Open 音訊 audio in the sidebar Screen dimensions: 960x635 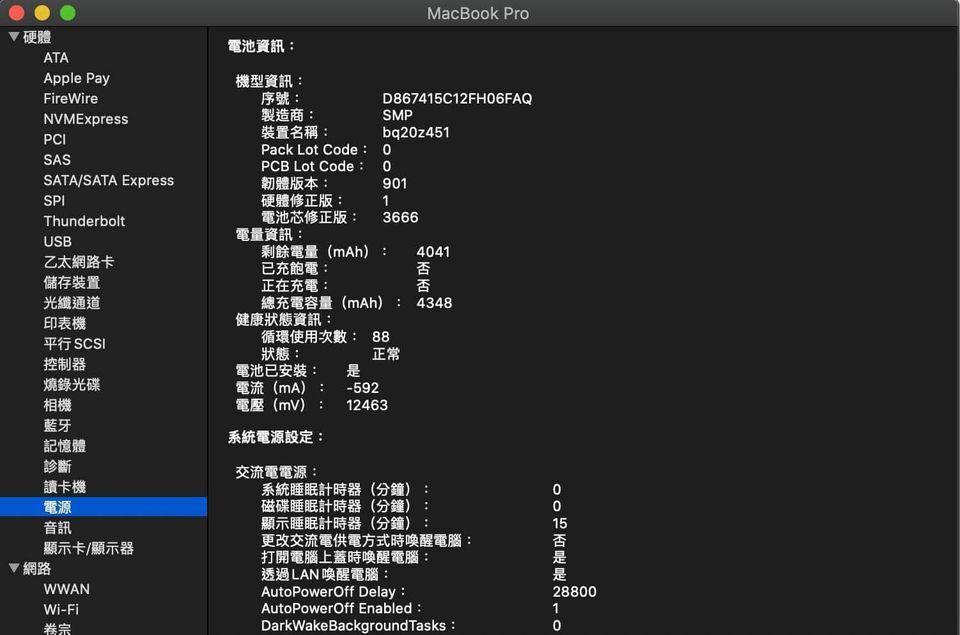coord(58,528)
